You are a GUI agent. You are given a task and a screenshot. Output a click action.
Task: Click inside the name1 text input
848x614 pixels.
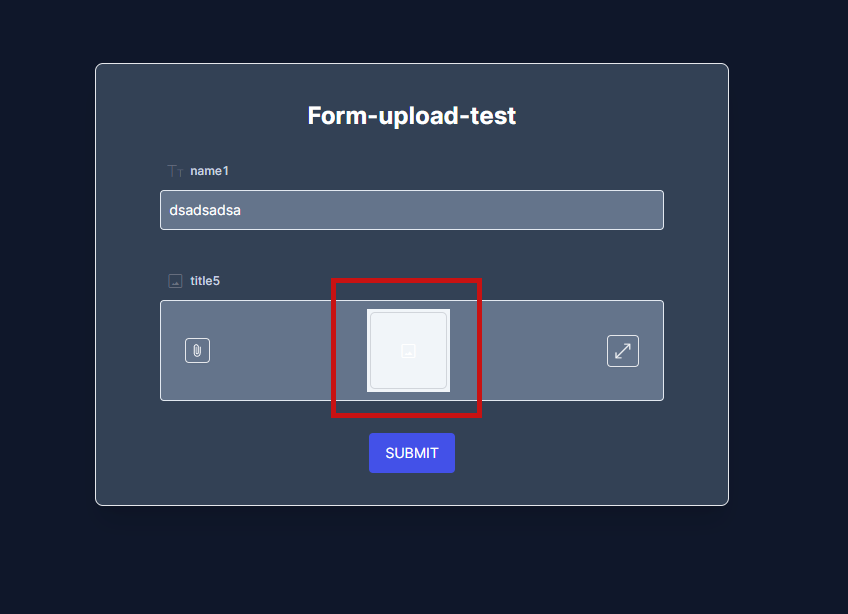click(x=411, y=210)
